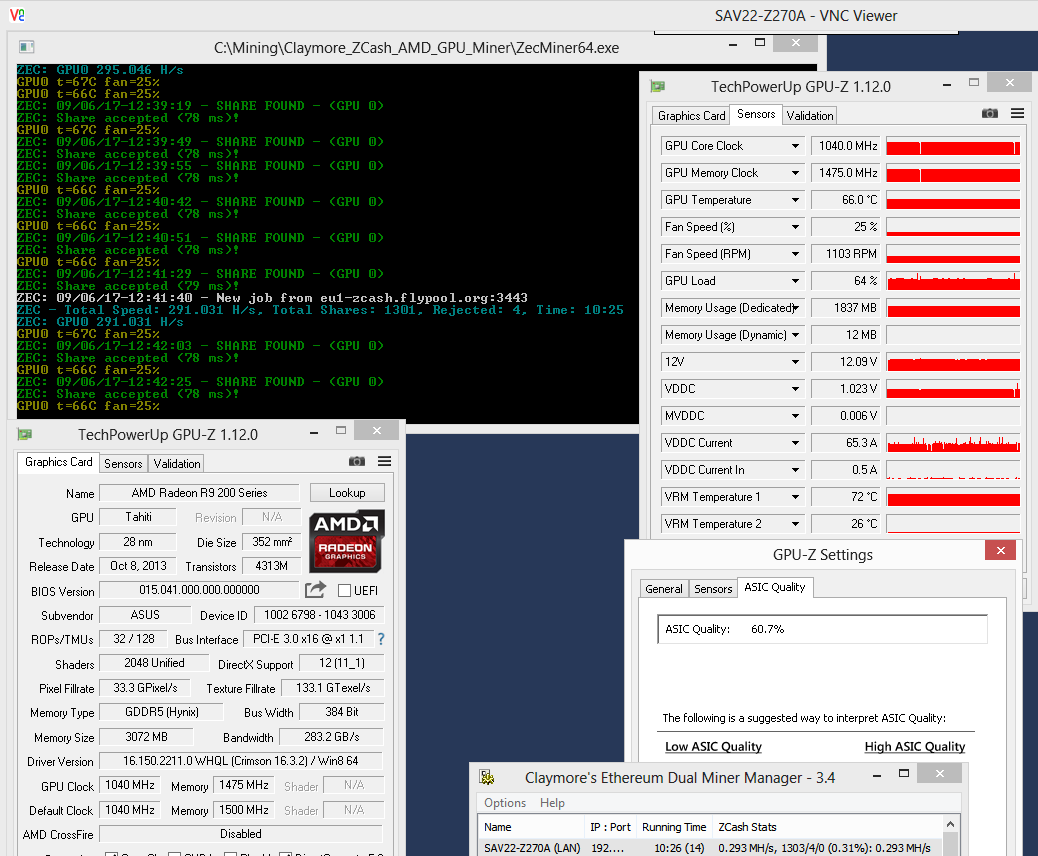Open Memory Usage (Dedicated) sensor dropdown
This screenshot has width=1038, height=856.
[795, 308]
